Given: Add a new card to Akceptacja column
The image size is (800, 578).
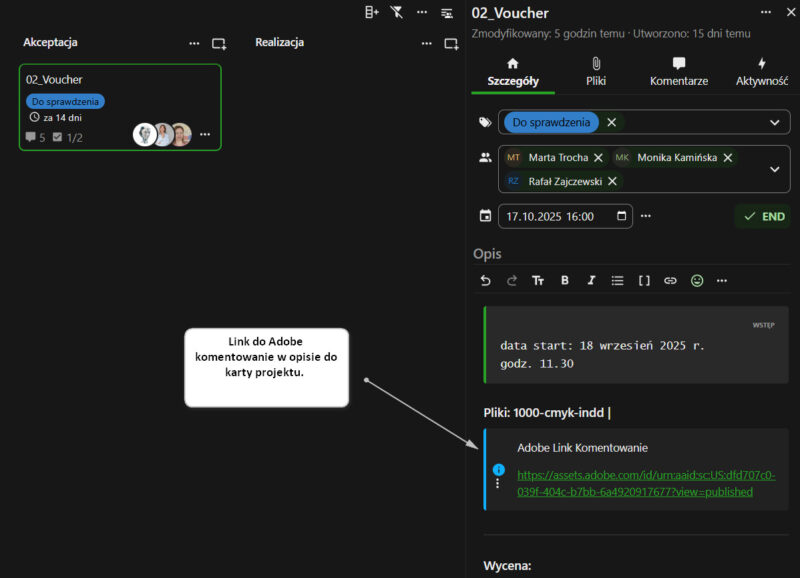Looking at the screenshot, I should [x=219, y=44].
